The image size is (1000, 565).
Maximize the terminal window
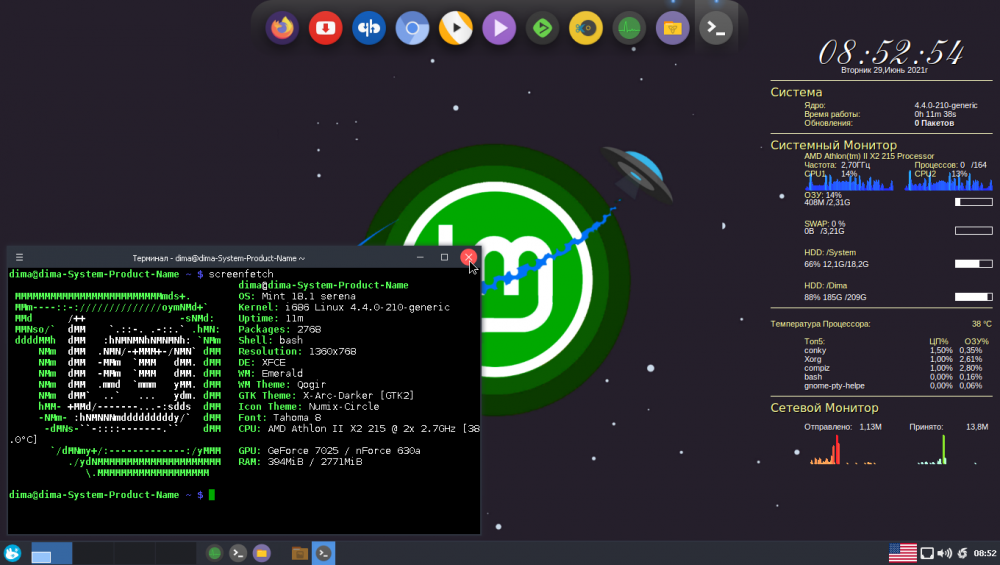click(444, 257)
